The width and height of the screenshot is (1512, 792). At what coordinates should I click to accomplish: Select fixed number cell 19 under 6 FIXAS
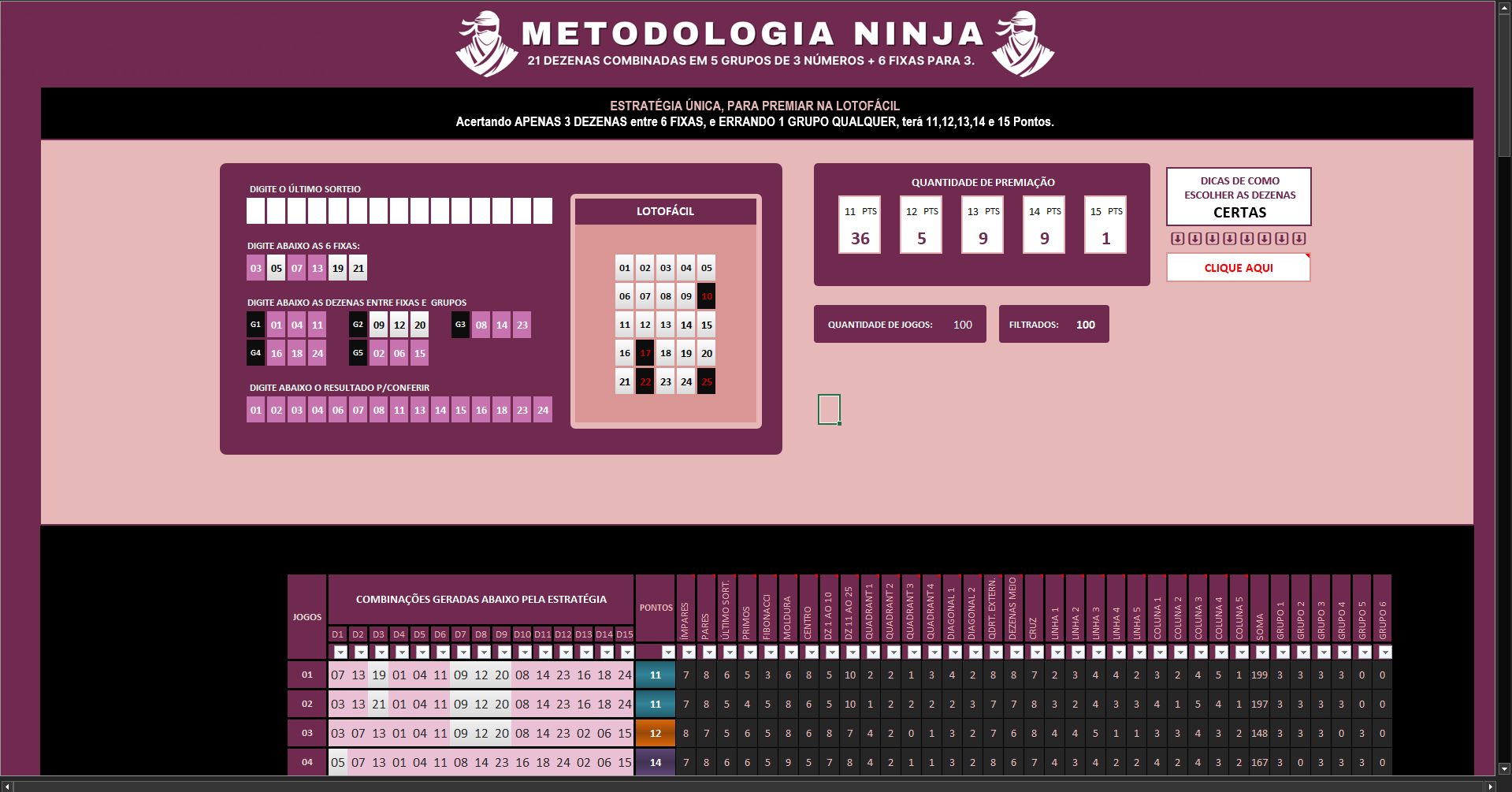(x=338, y=268)
